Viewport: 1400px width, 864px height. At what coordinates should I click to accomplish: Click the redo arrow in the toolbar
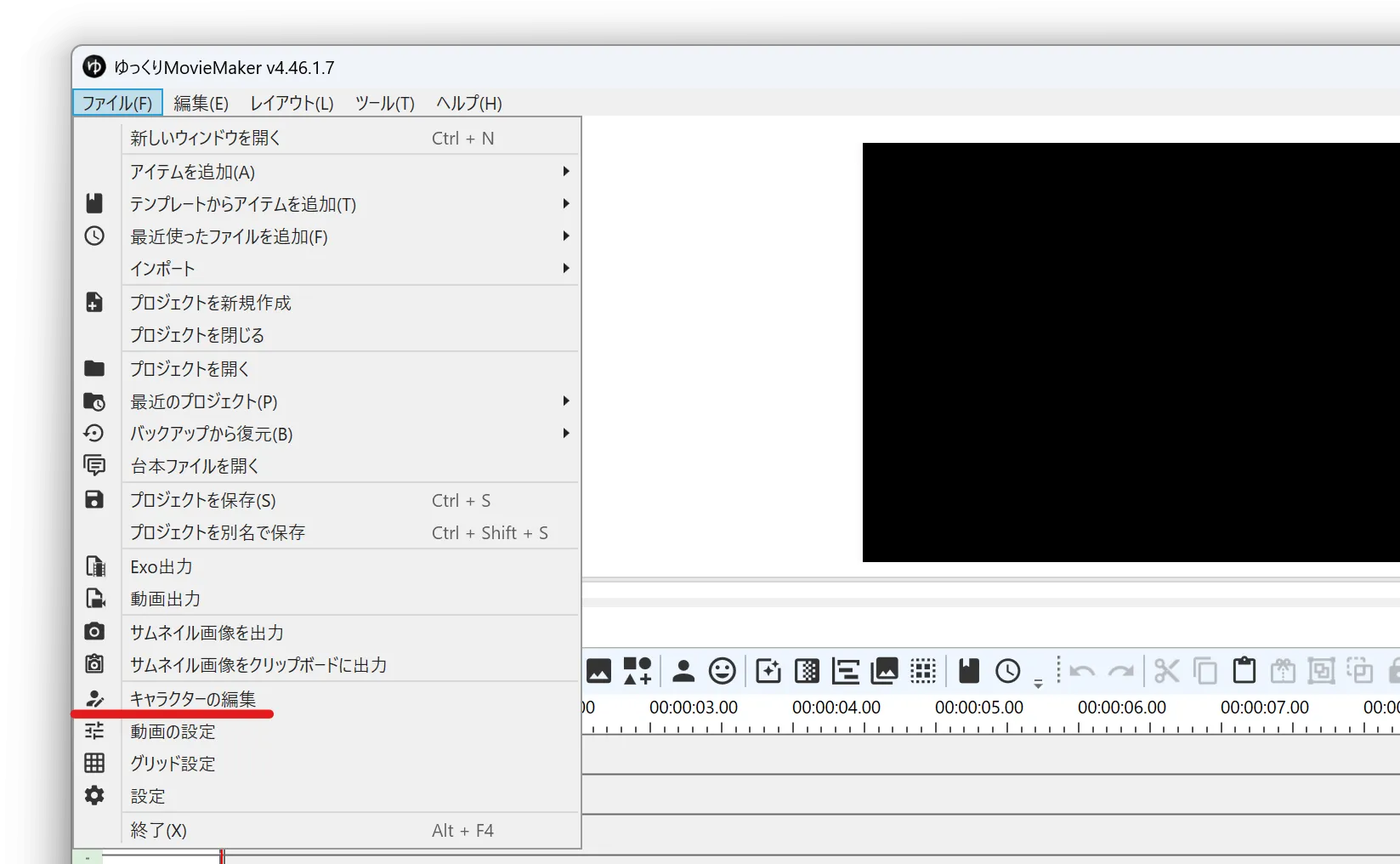point(1121,672)
